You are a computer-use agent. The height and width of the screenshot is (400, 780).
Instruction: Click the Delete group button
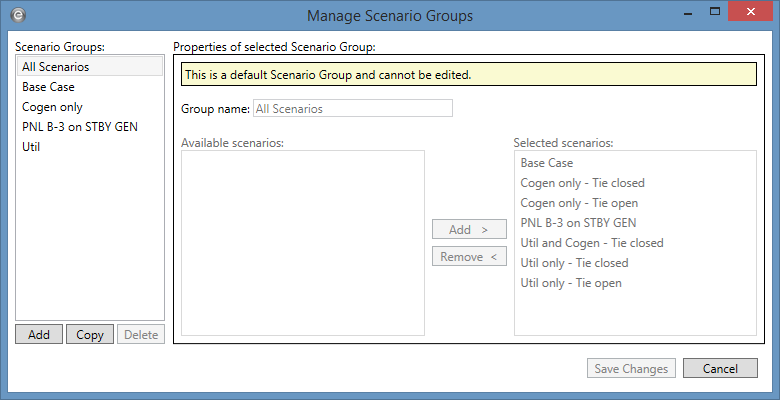pyautogui.click(x=141, y=335)
